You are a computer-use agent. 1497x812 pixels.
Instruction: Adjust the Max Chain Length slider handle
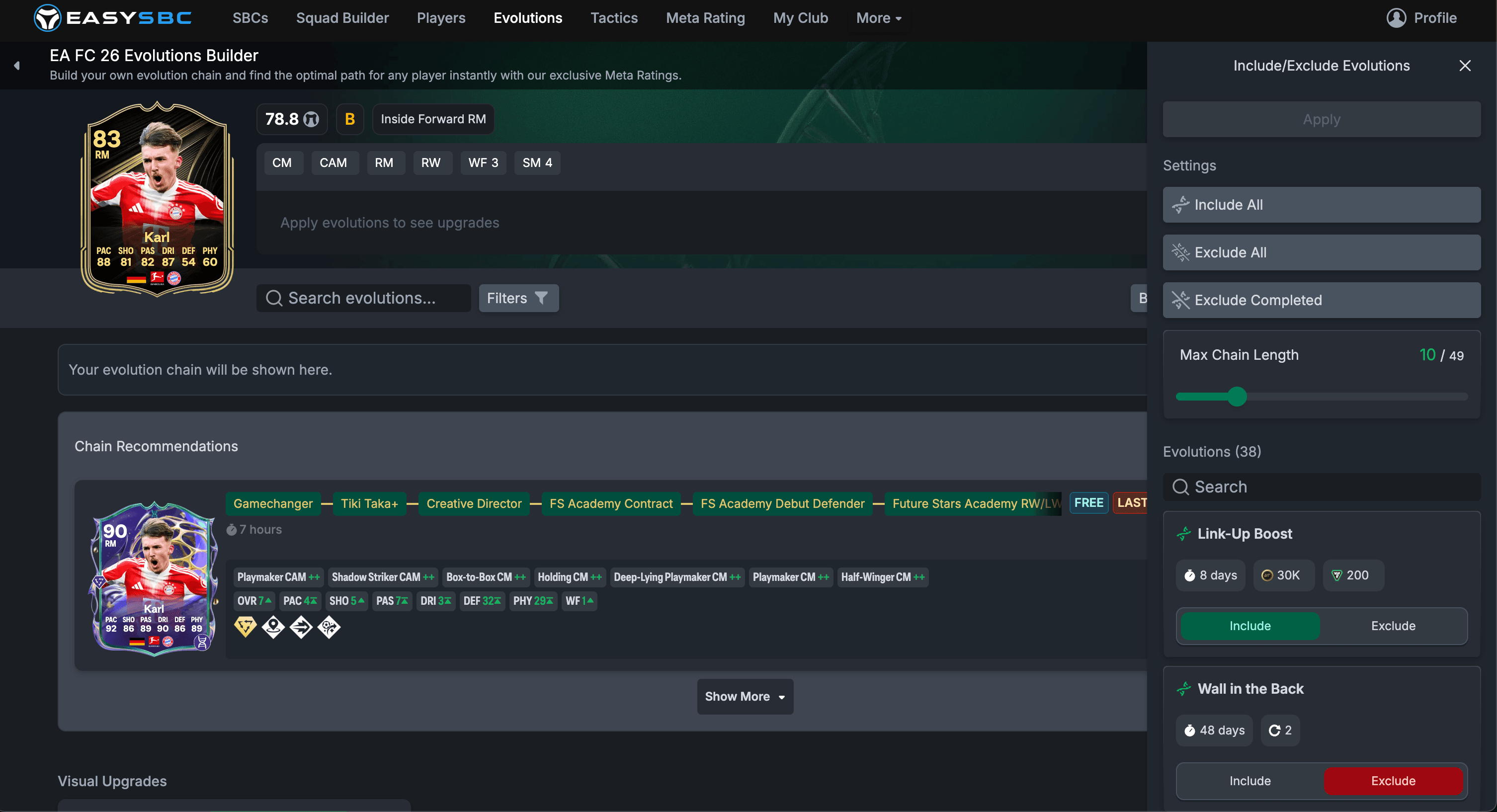[1237, 397]
